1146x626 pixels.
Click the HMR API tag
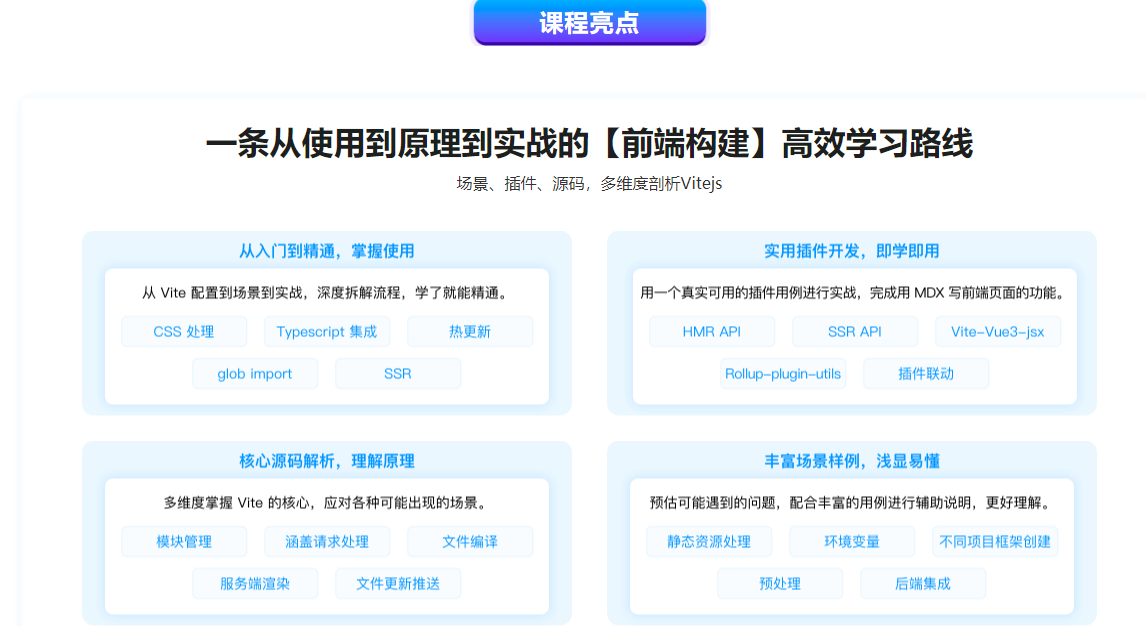(712, 331)
